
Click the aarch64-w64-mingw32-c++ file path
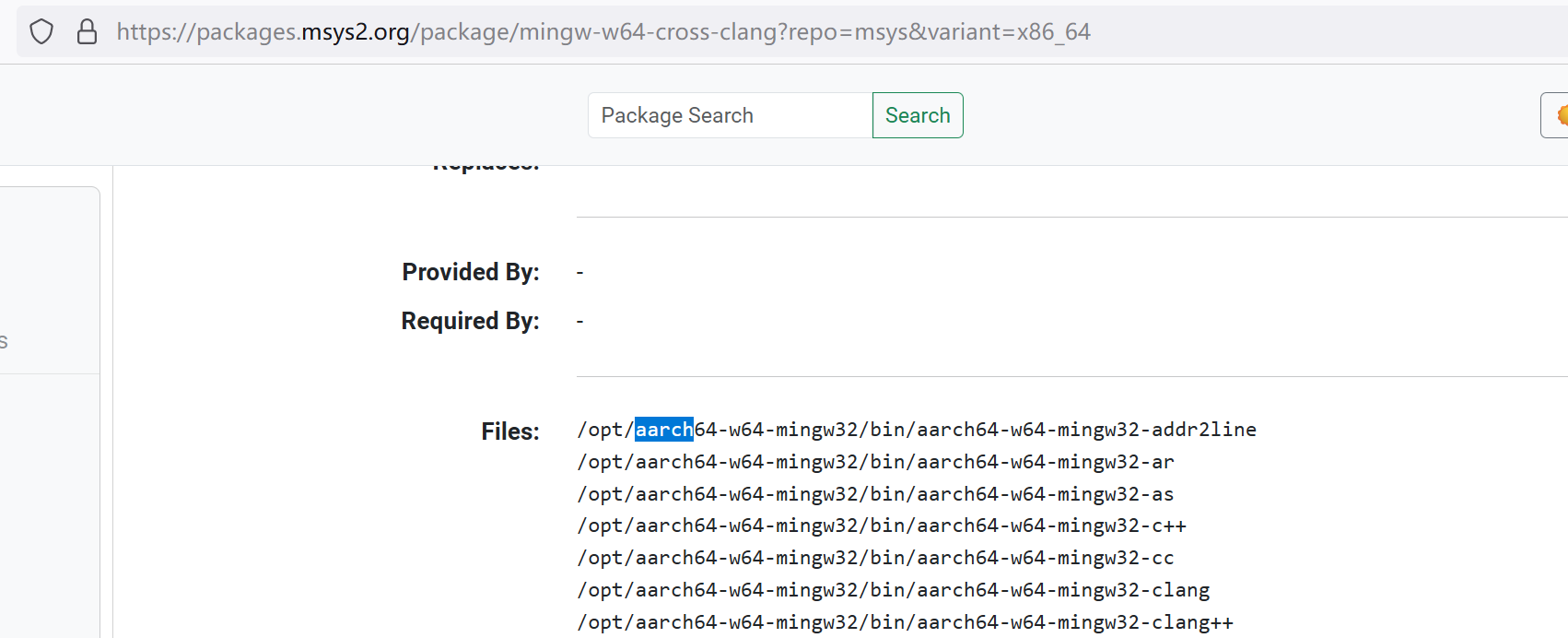click(882, 526)
